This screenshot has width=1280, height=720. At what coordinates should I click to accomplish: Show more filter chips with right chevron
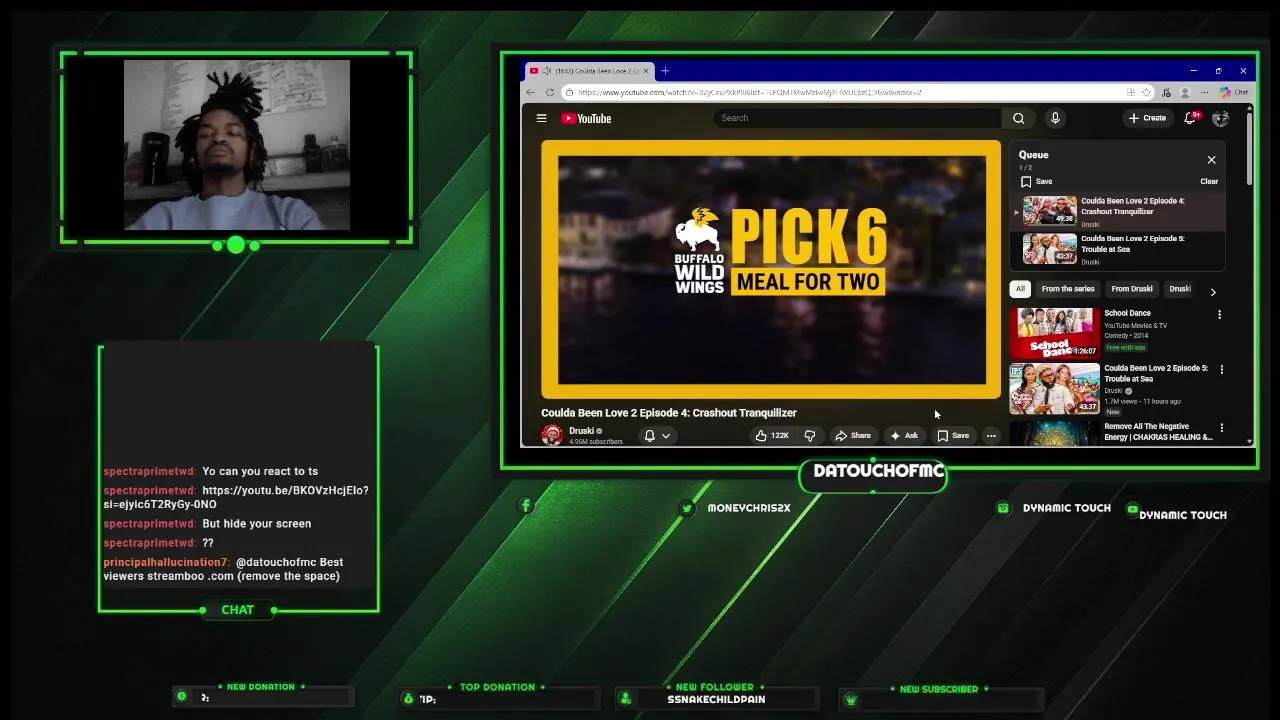point(1213,292)
